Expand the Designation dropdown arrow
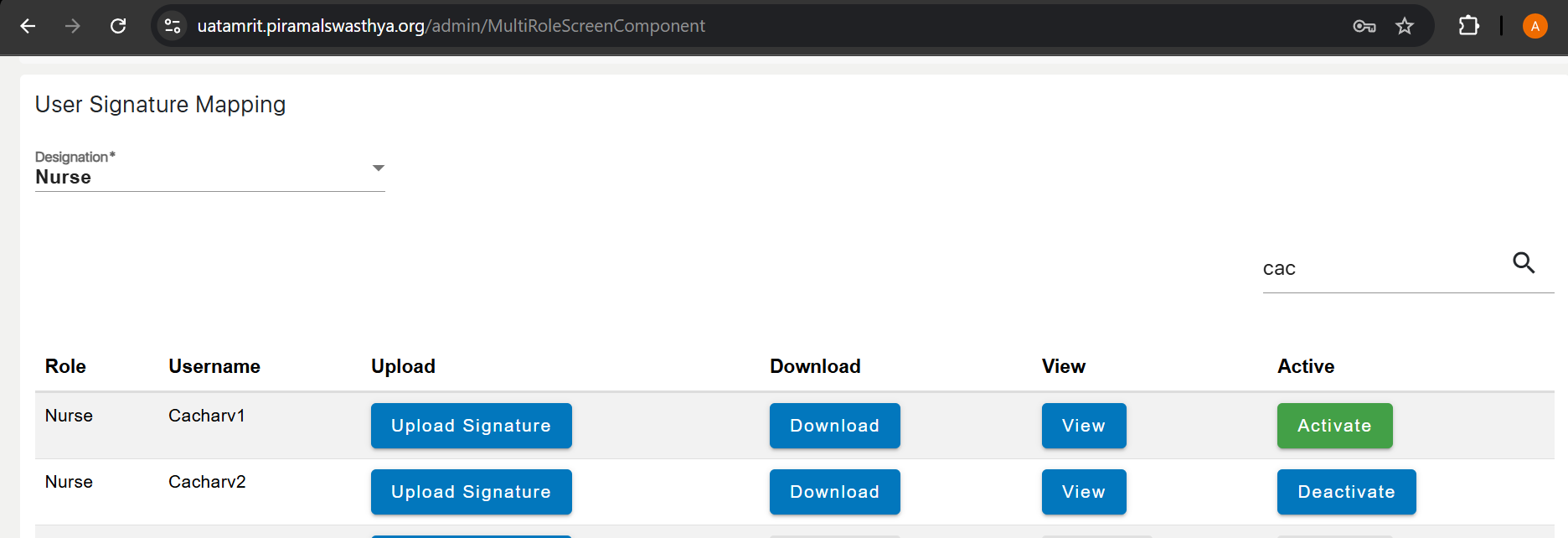This screenshot has width=1568, height=538. 379,168
